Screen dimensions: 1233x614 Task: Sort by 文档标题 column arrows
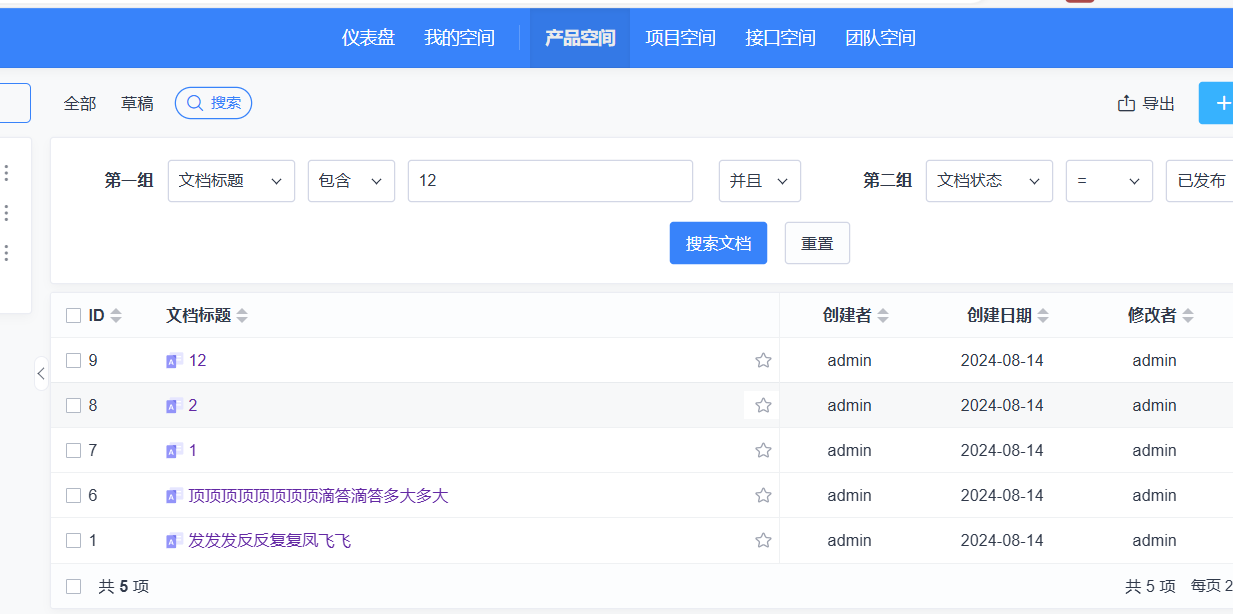(242, 316)
